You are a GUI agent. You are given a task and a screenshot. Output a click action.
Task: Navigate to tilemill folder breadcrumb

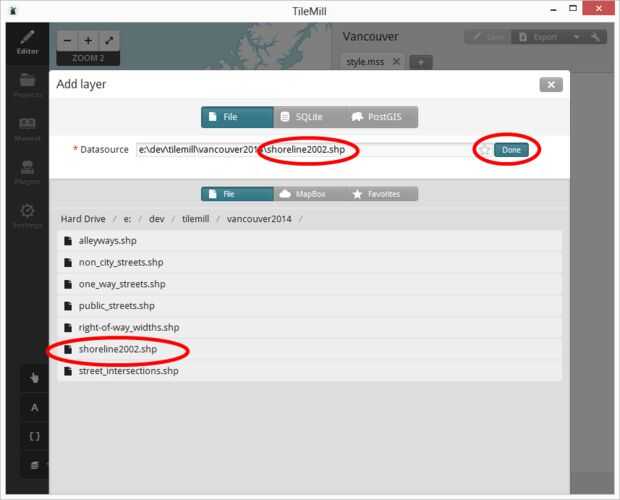tap(196, 219)
